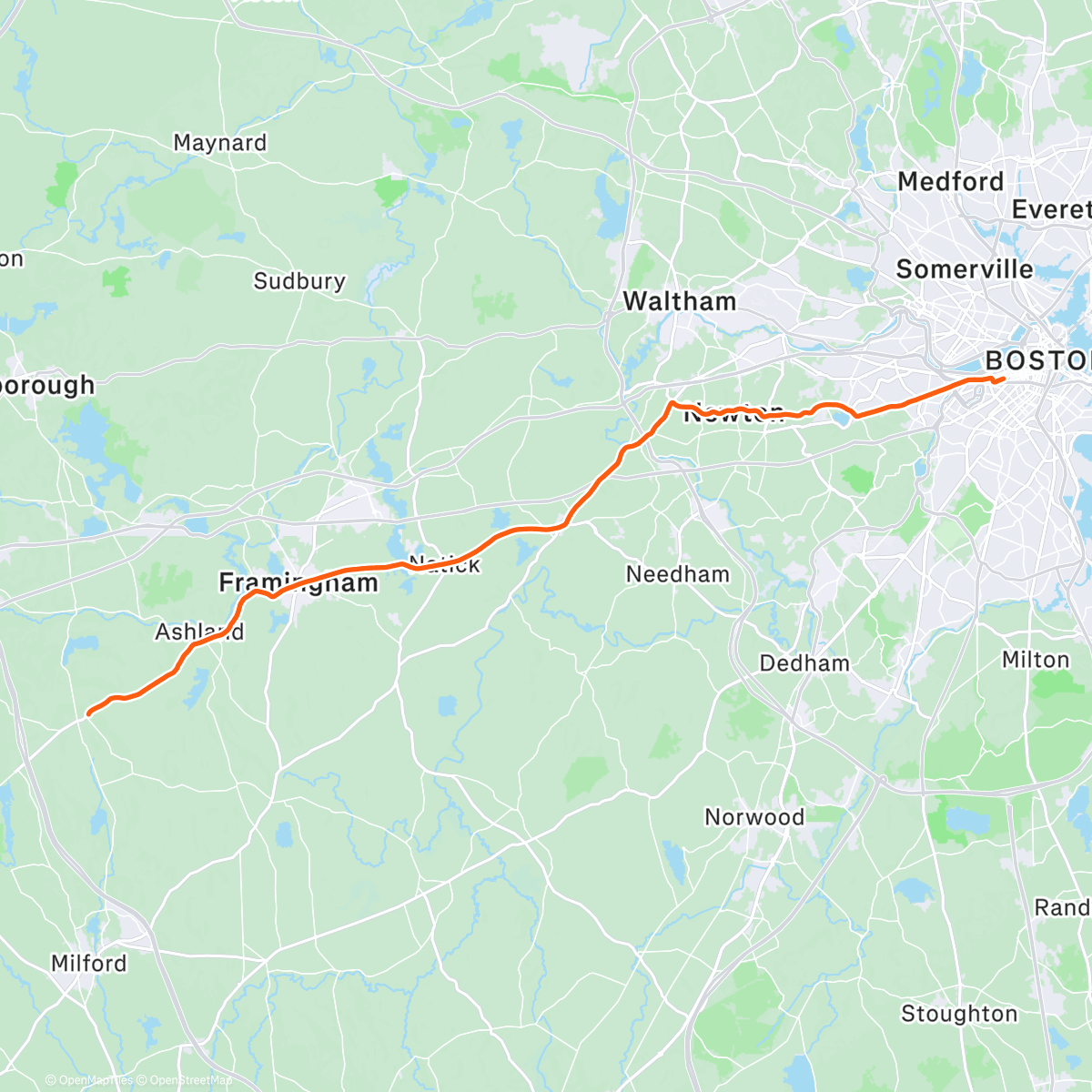Click the BOSTON city label

[x=1038, y=360]
